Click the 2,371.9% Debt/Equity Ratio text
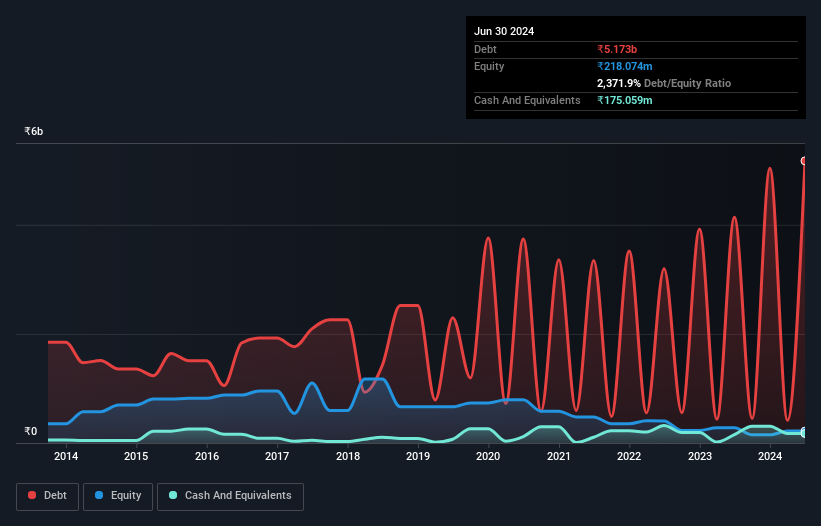 (664, 83)
